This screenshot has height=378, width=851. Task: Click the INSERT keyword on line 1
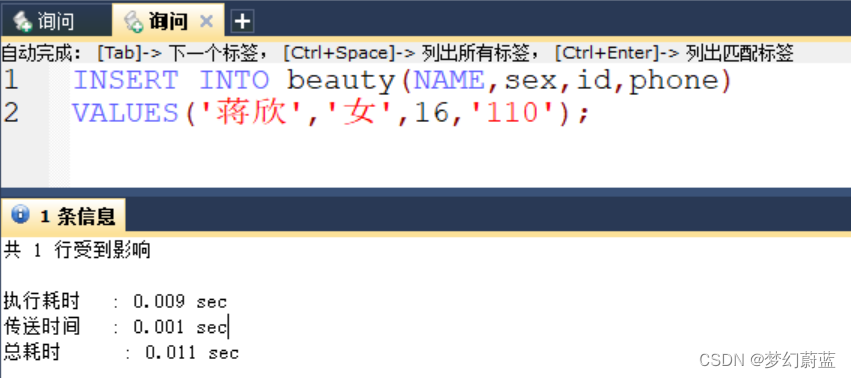pyautogui.click(x=126, y=80)
